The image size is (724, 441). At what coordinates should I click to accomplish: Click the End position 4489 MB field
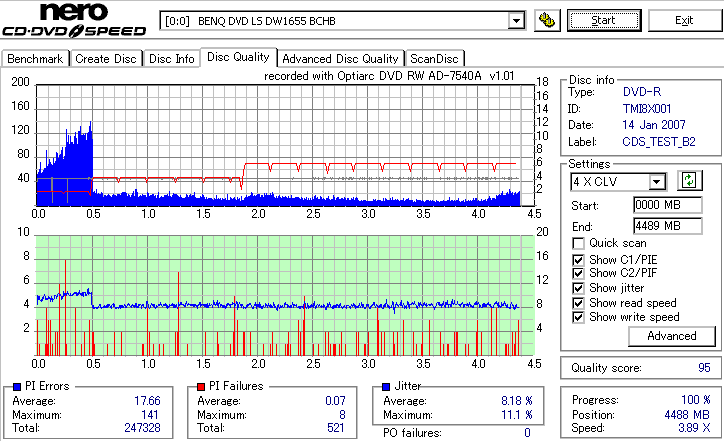(668, 226)
